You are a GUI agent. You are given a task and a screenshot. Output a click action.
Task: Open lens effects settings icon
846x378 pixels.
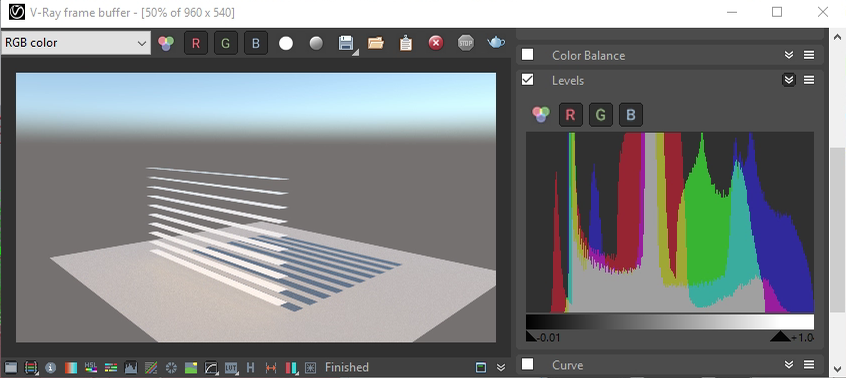pyautogui.click(x=310, y=368)
